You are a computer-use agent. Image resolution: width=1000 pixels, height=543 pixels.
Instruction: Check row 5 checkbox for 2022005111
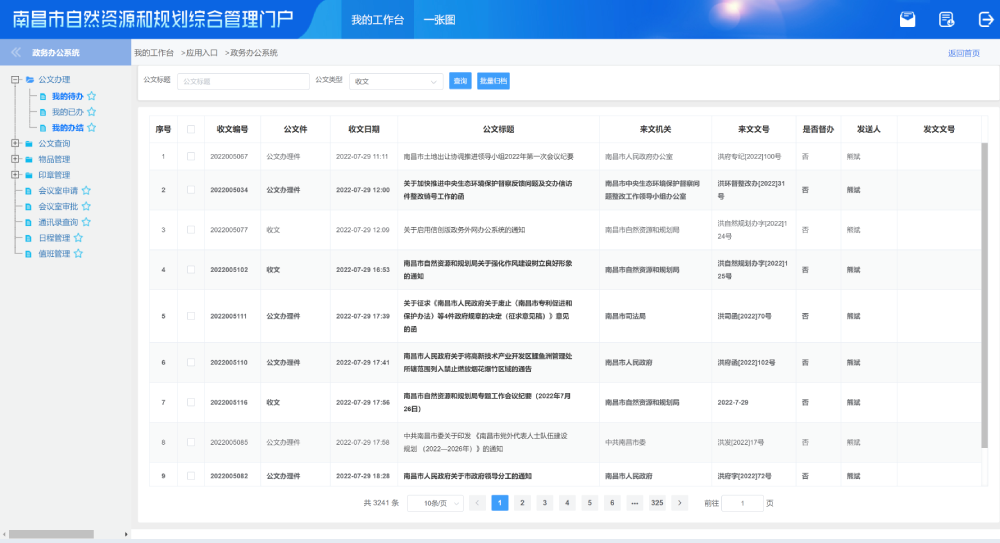pos(191,316)
